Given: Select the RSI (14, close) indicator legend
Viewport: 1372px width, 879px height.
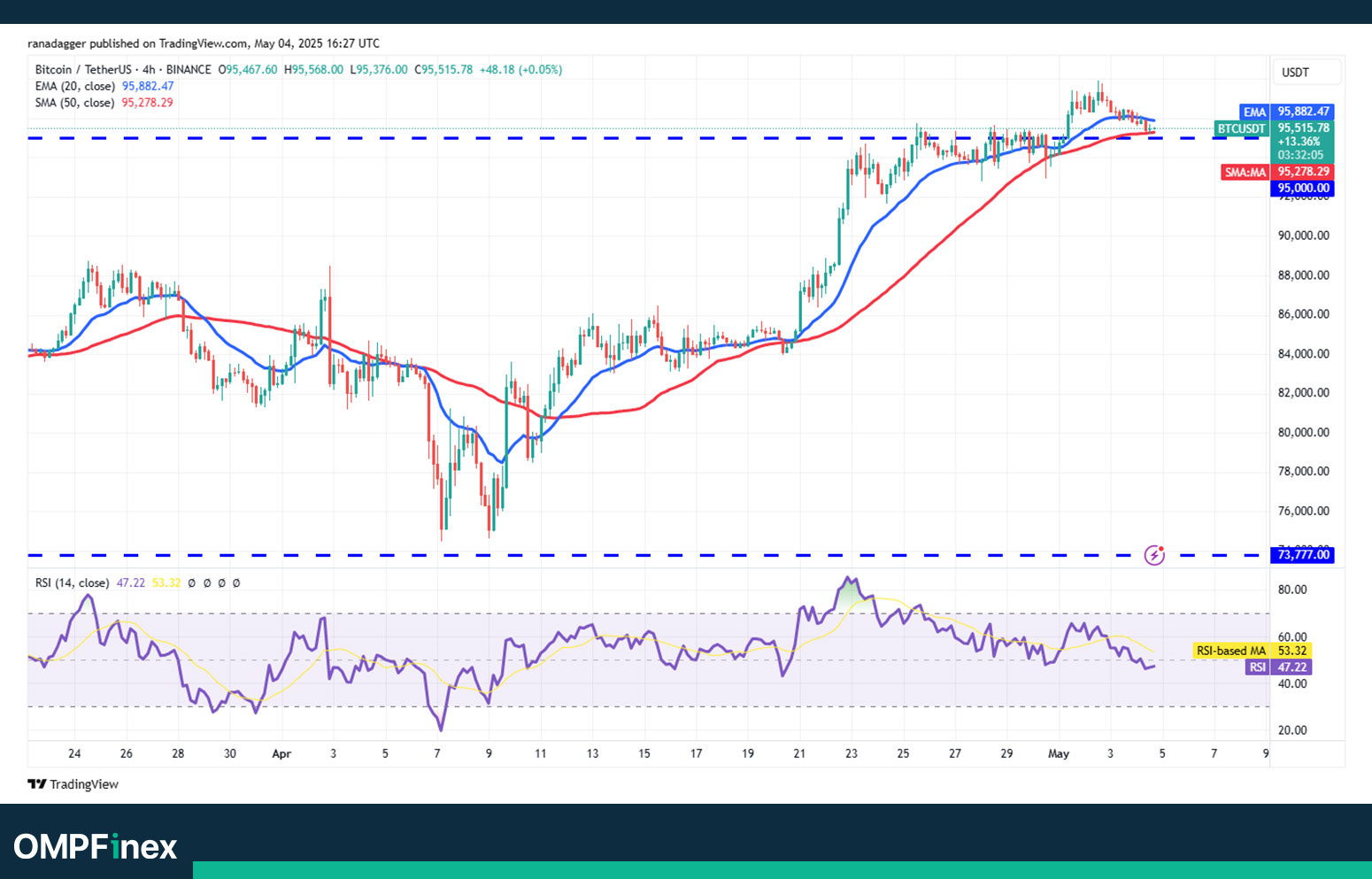Looking at the screenshot, I should click(72, 582).
